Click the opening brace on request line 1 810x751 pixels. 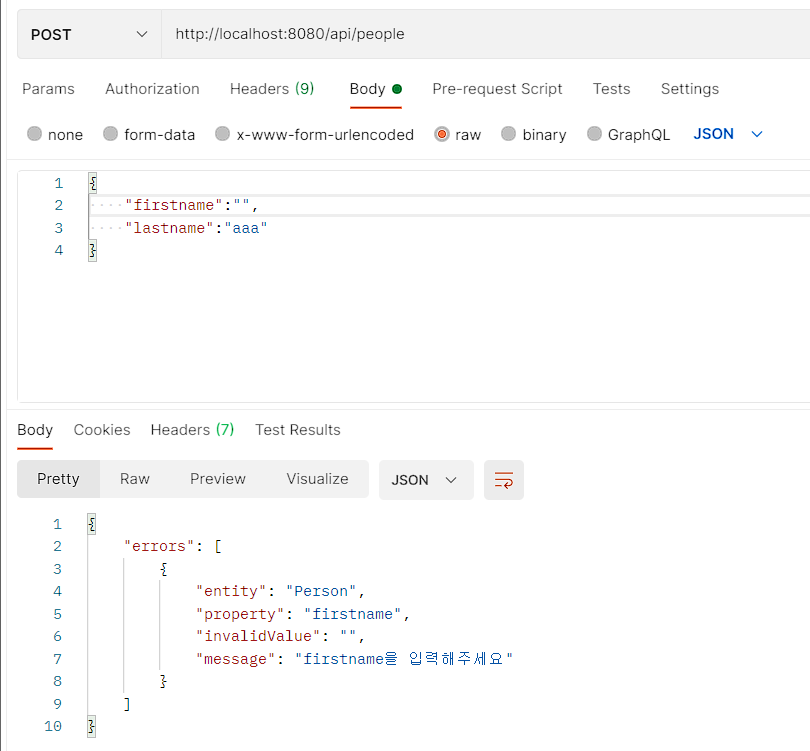click(92, 183)
